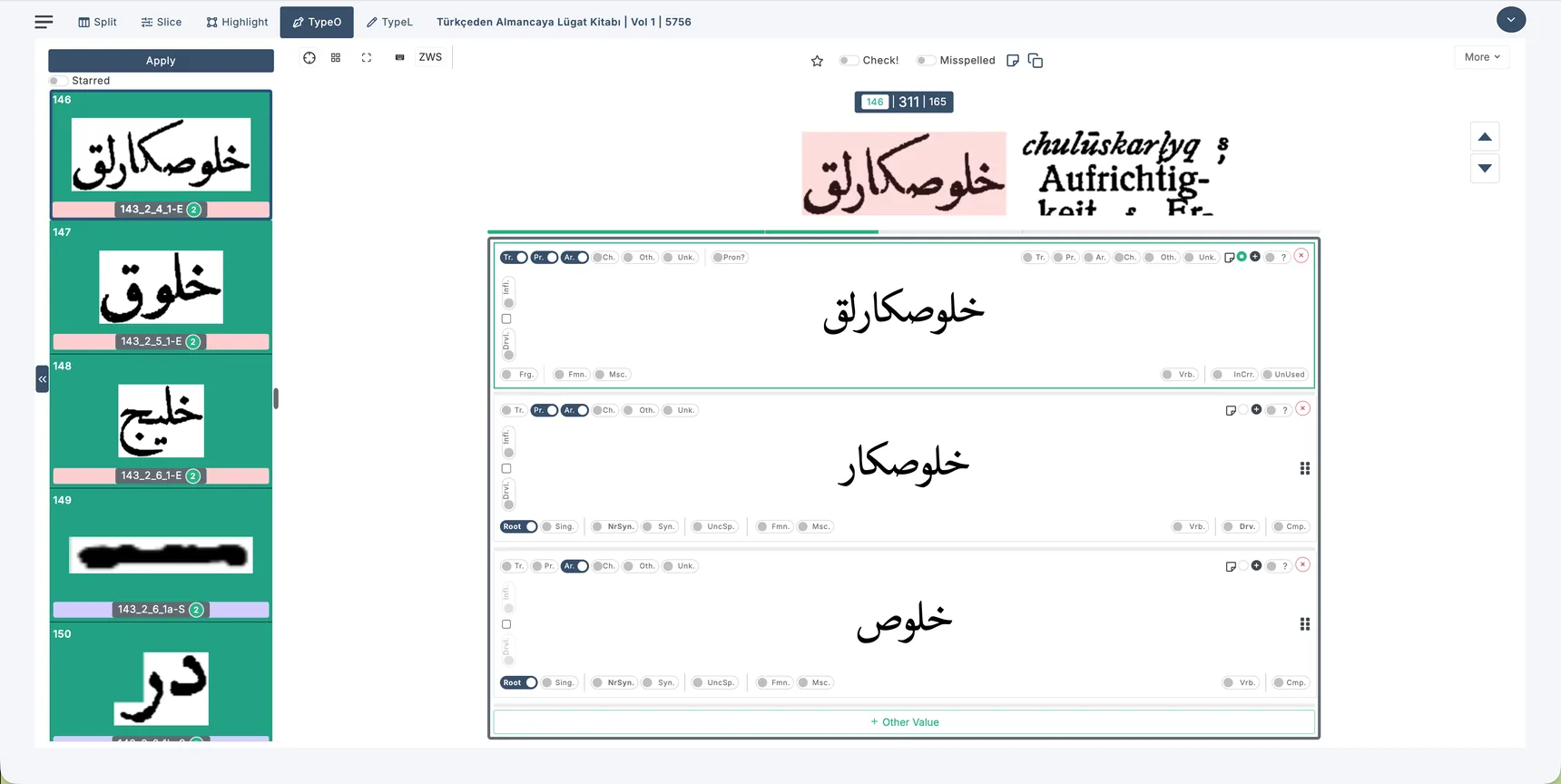Click the fullscreen expand icon

367,57
